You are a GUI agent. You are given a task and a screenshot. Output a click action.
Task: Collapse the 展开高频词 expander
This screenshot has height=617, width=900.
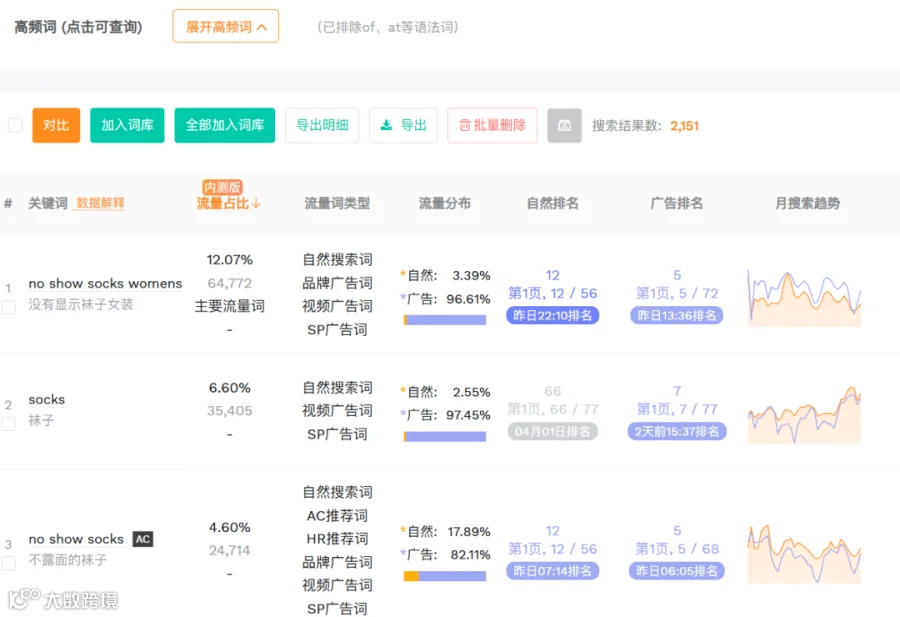[226, 26]
